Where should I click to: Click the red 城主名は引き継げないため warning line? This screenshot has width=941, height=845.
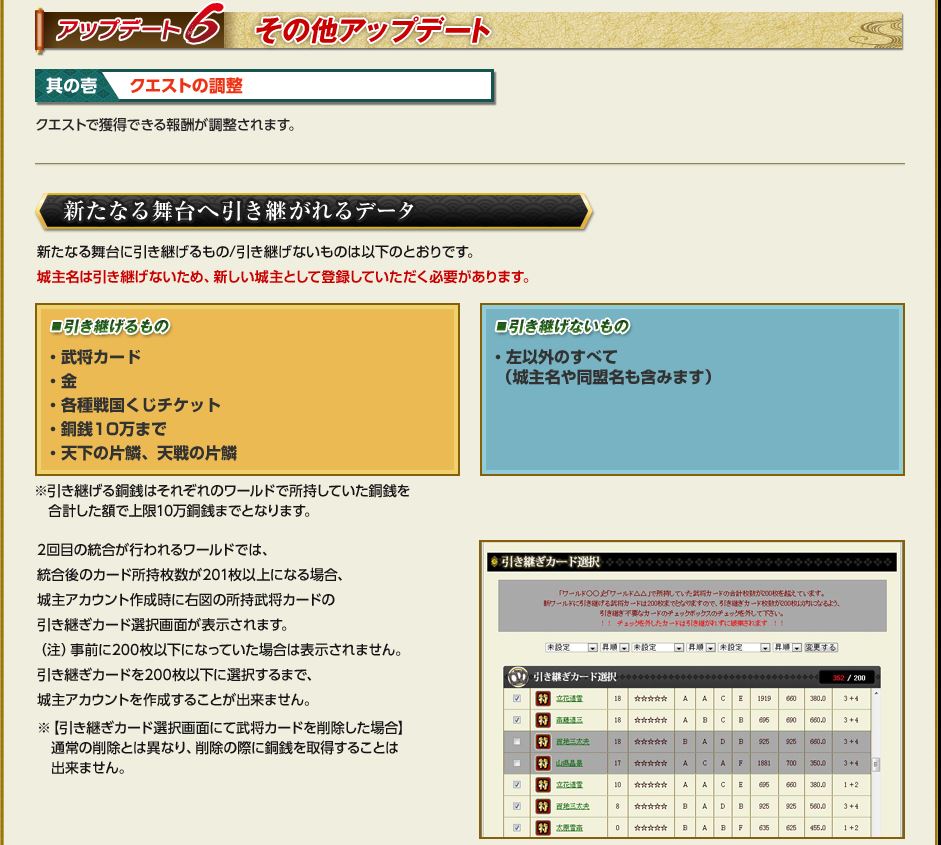(283, 277)
